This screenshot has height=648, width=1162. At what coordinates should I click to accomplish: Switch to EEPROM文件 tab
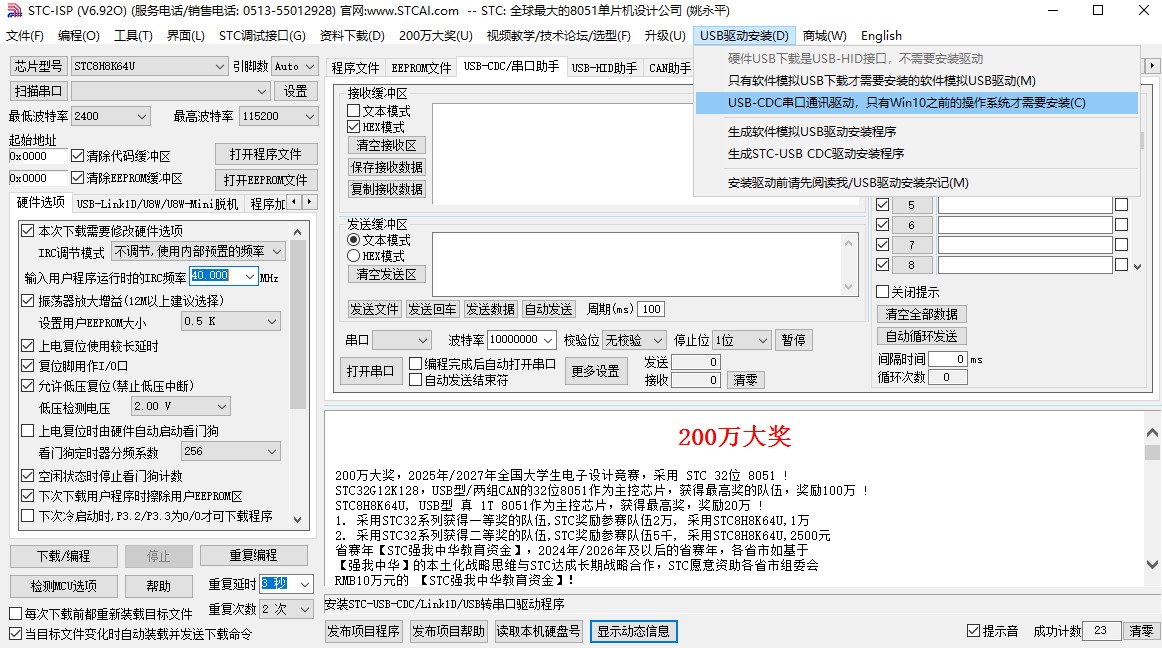(421, 67)
